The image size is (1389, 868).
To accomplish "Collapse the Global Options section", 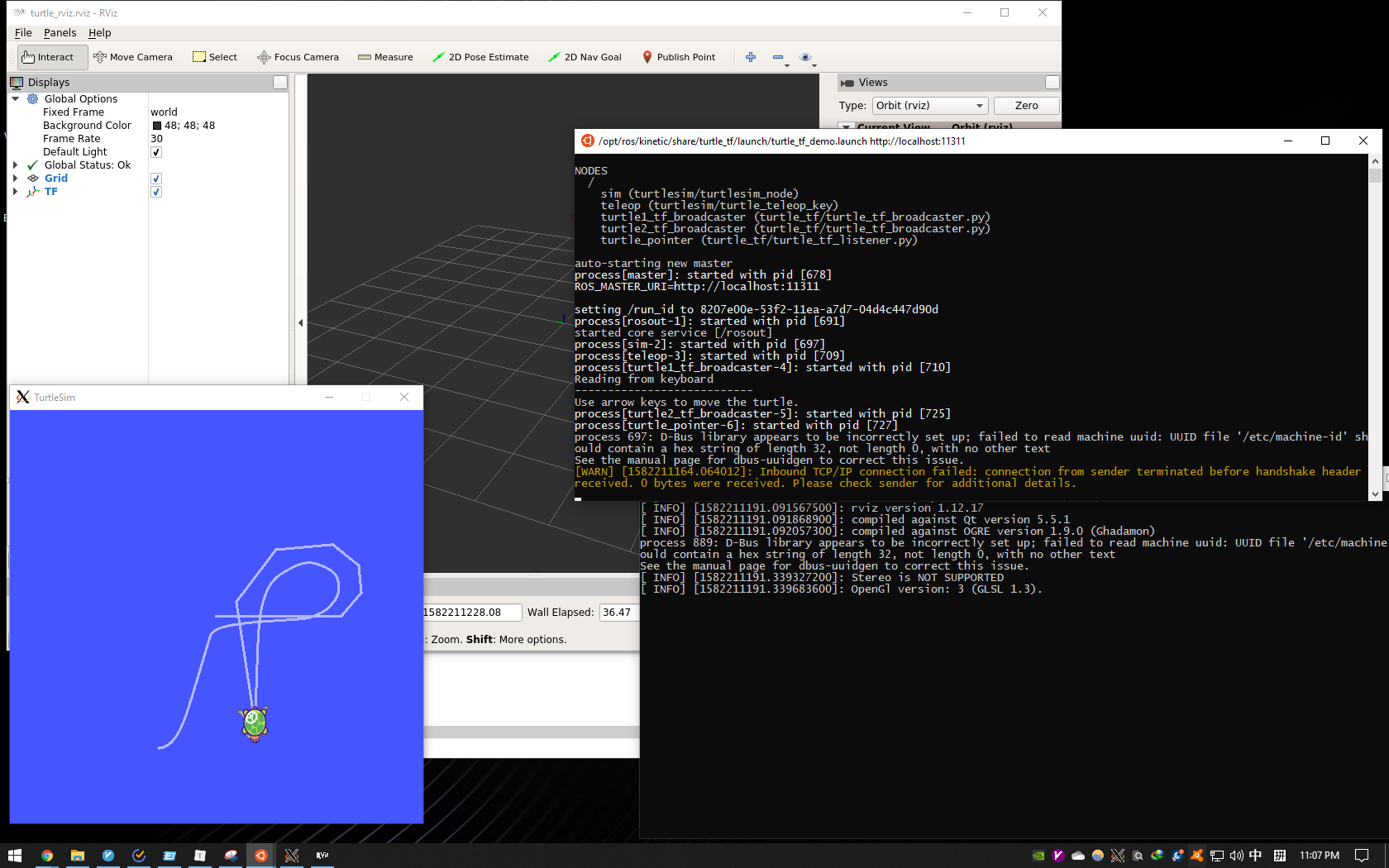I will 15,99.
